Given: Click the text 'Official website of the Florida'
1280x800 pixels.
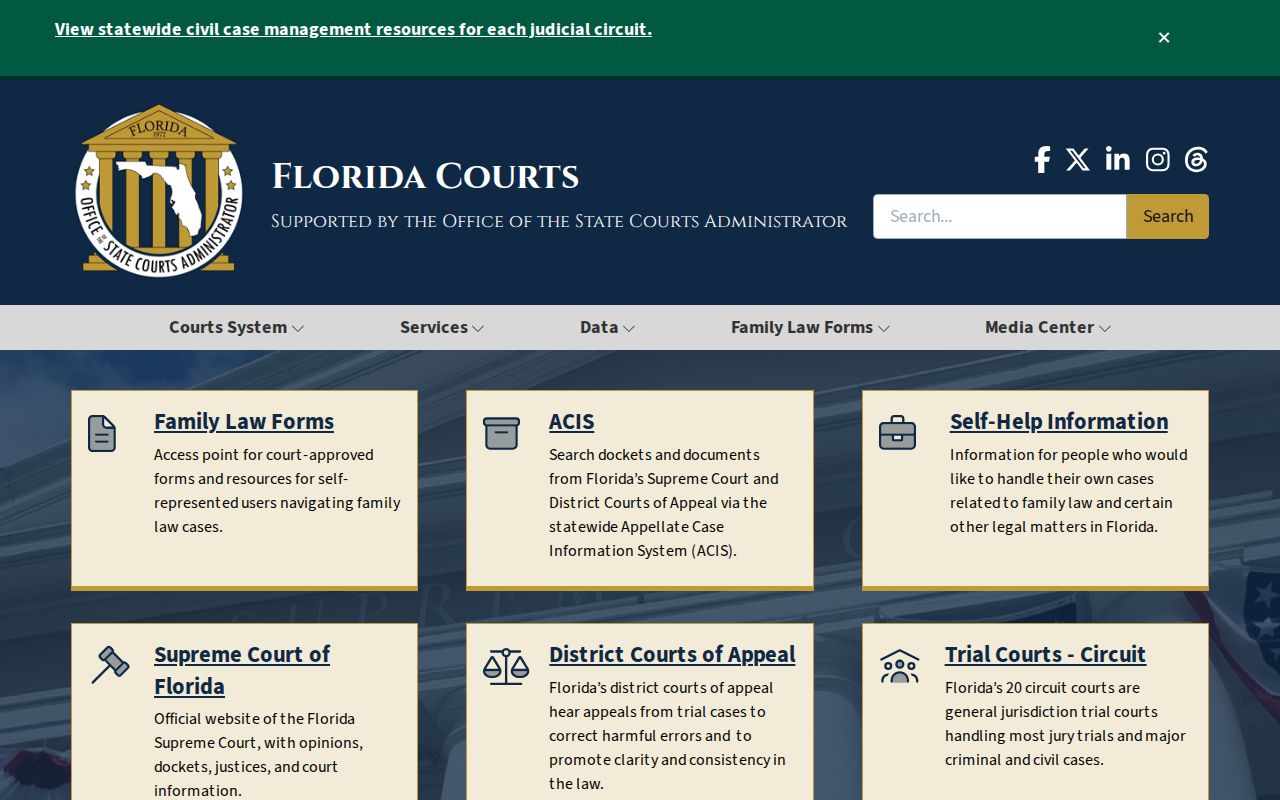Looking at the screenshot, I should click(x=254, y=719).
